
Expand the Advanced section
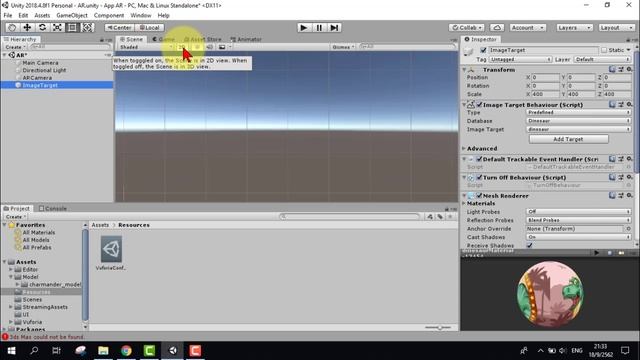[x=464, y=149]
